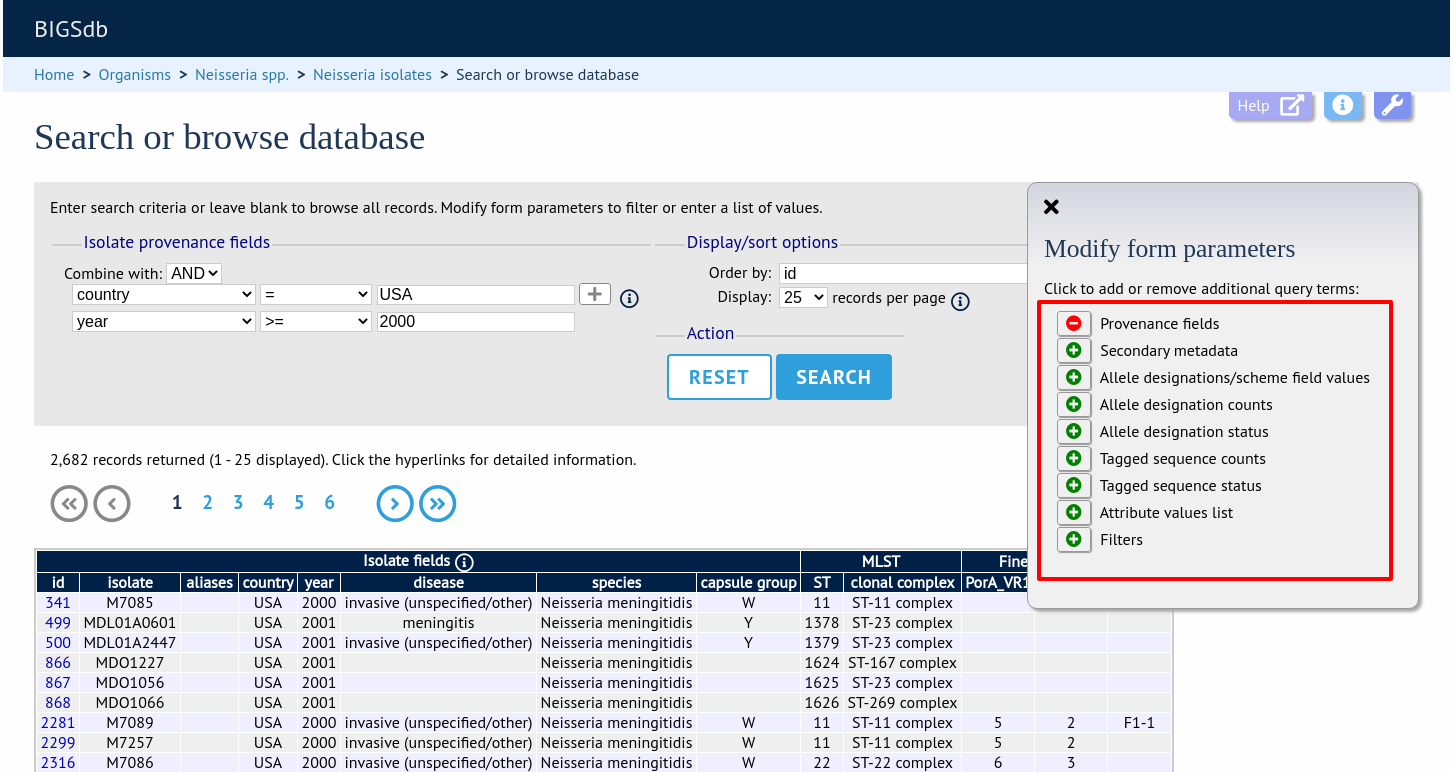Add Allele designation status term
This screenshot has width=1453, height=772.
[x=1074, y=431]
